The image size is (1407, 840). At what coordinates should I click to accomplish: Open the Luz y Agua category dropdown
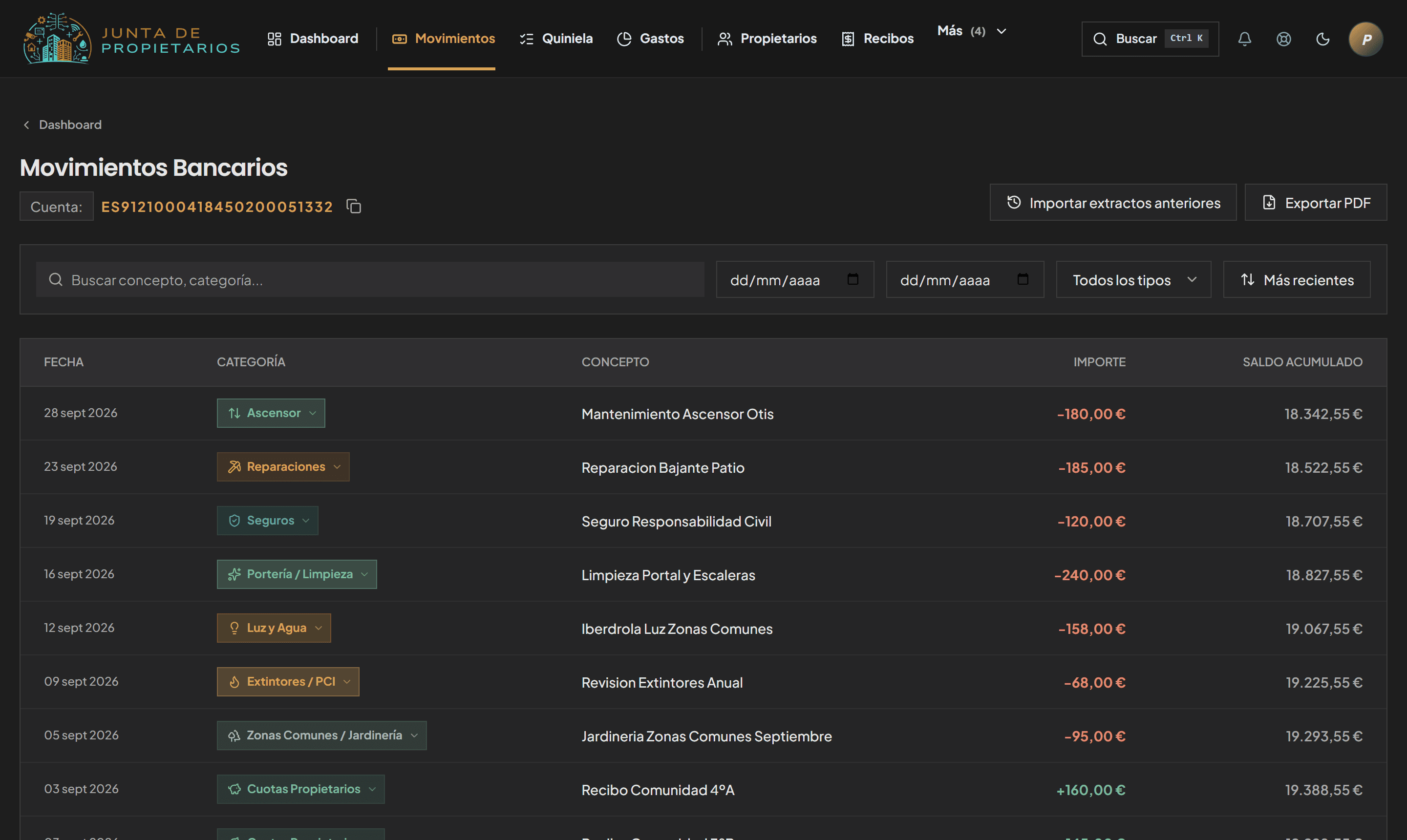(274, 629)
